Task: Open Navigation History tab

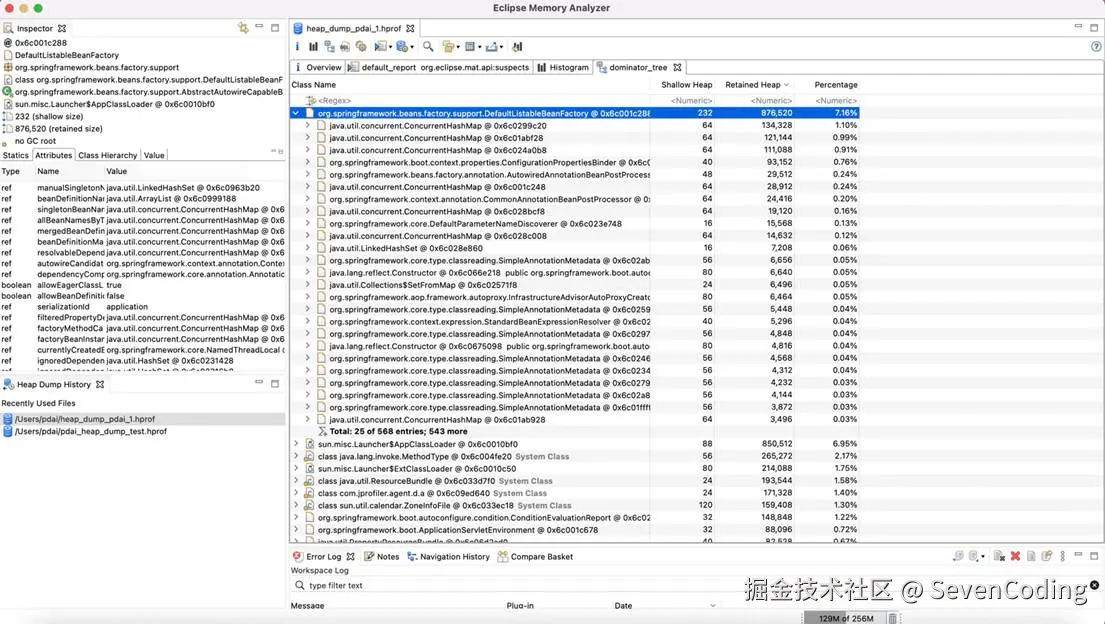Action: (x=448, y=556)
